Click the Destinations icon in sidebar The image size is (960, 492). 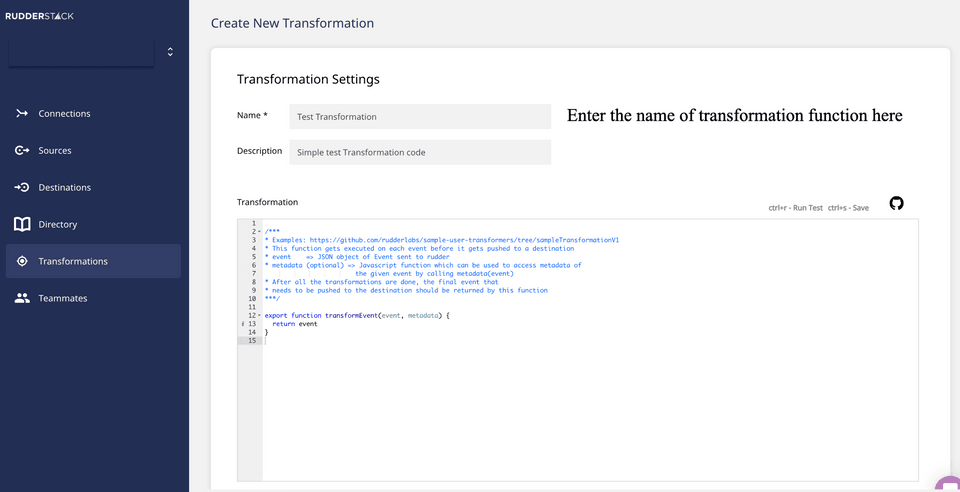tap(22, 187)
